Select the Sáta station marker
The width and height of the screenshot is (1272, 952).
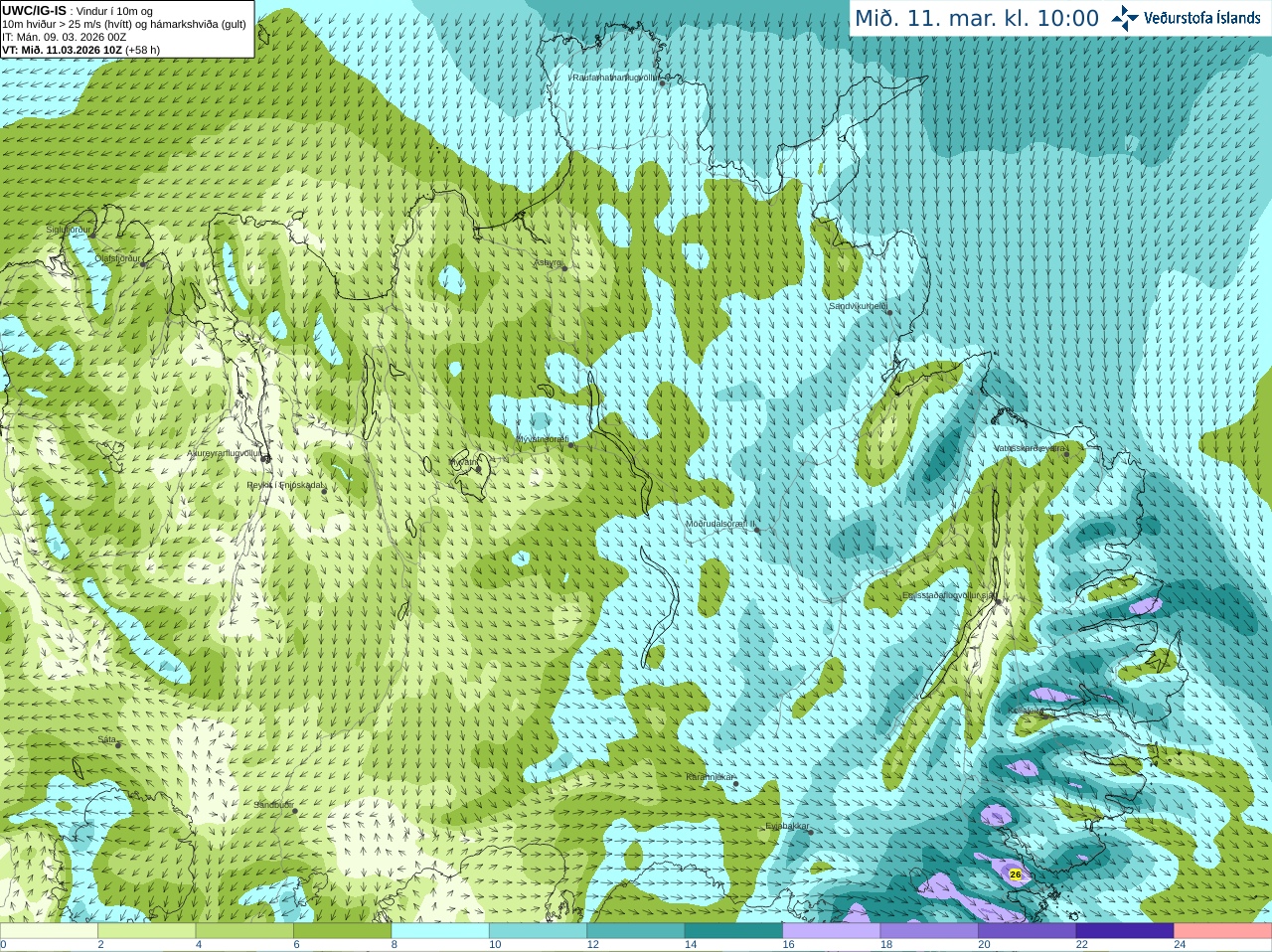coord(118,745)
